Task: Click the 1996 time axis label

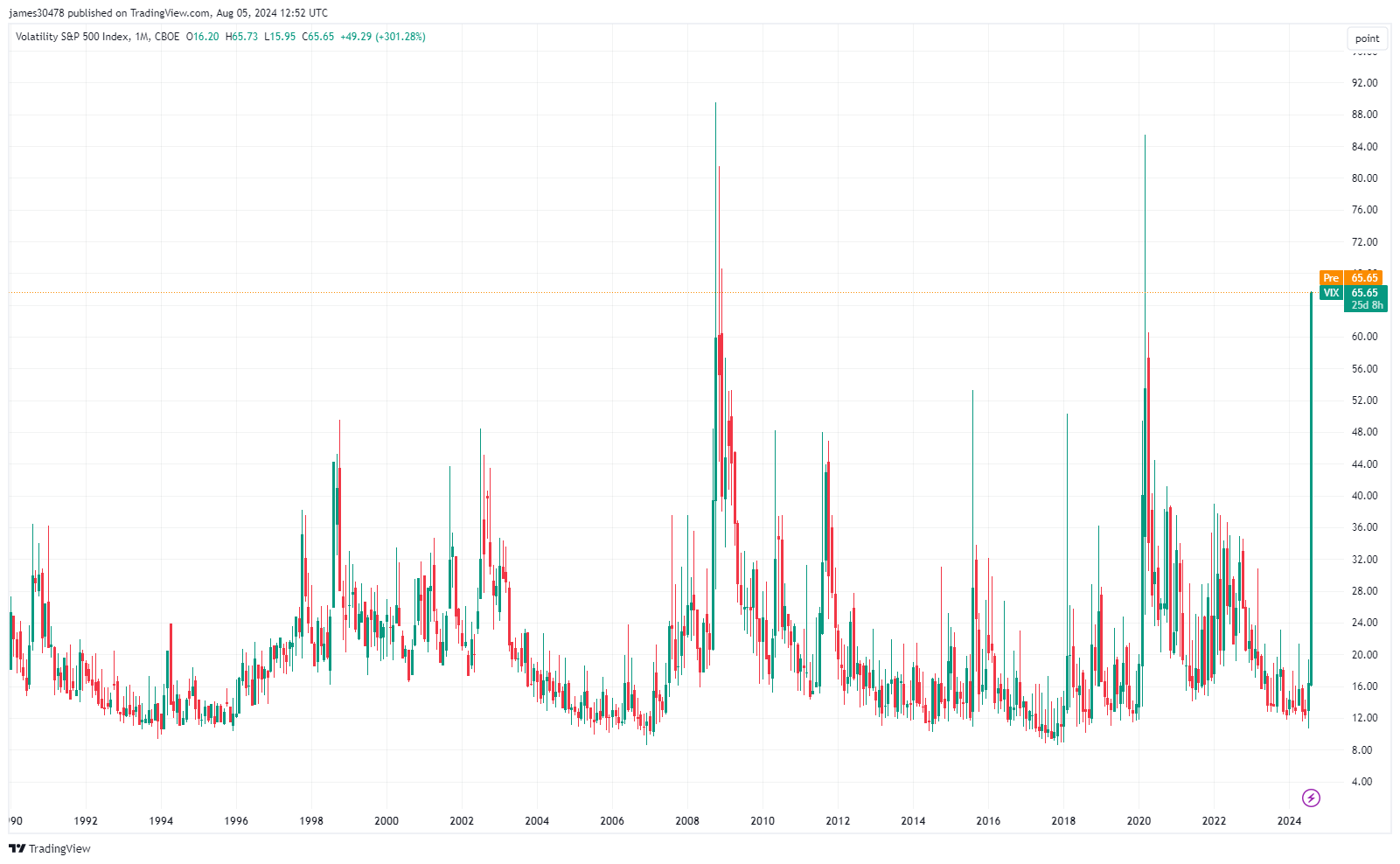Action: coord(236,821)
